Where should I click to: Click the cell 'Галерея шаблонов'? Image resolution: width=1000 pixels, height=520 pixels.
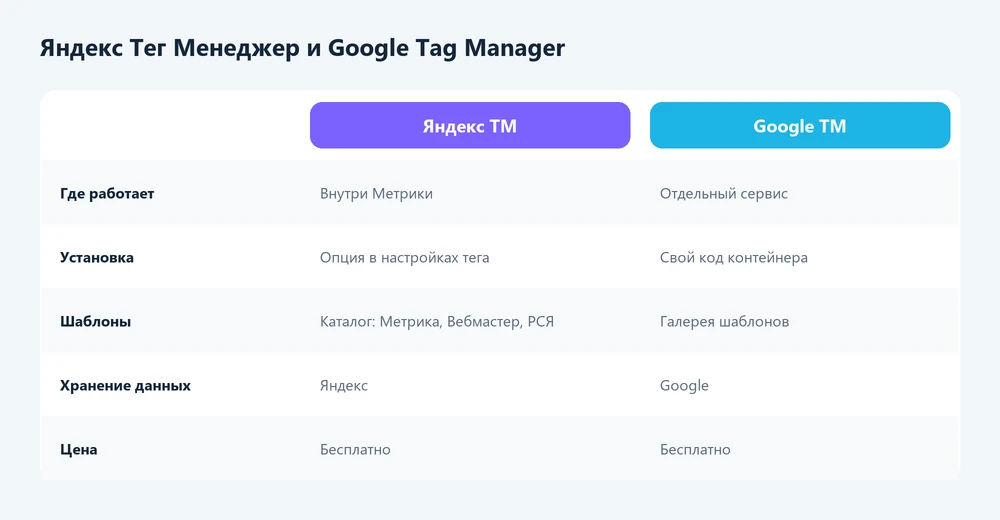[724, 322]
